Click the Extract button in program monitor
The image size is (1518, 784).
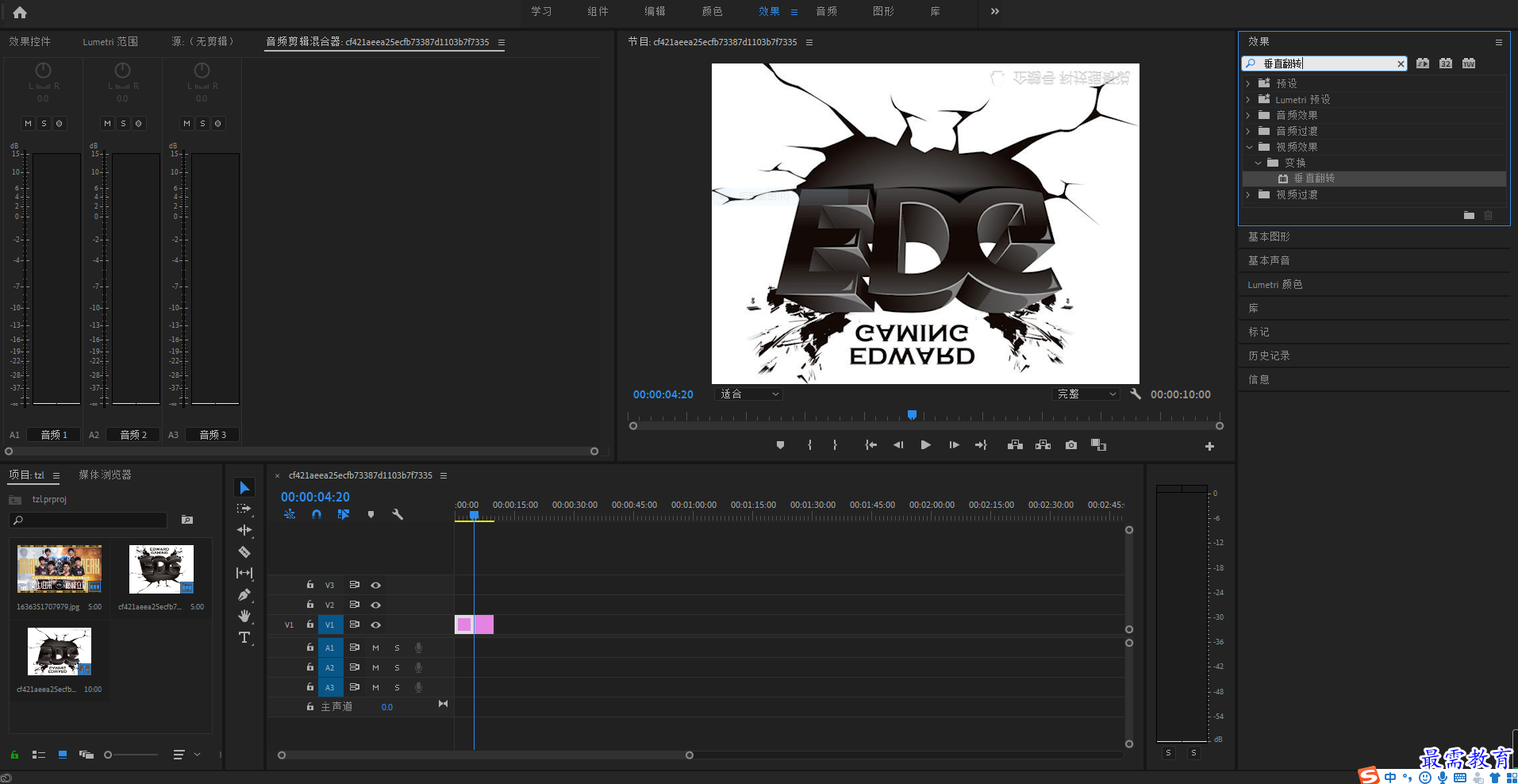(x=1043, y=445)
